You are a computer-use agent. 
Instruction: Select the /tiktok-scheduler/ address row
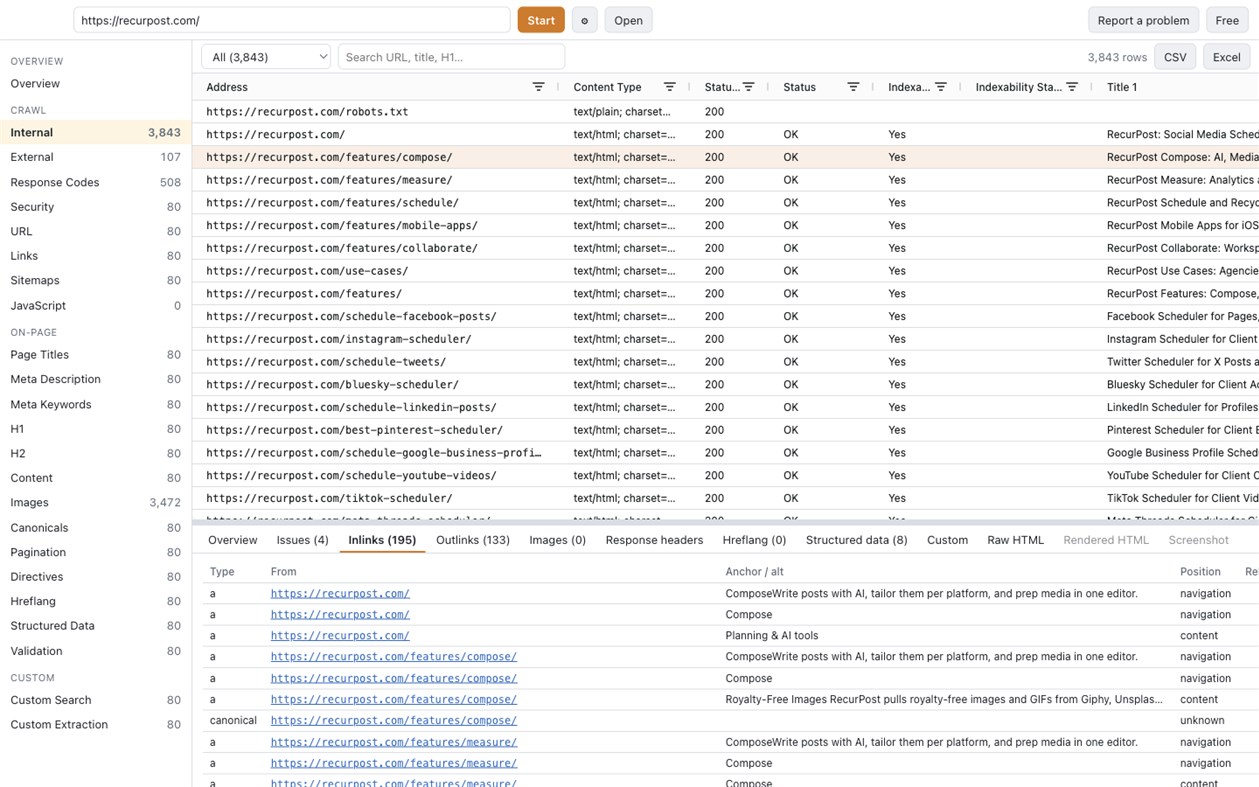click(725, 498)
